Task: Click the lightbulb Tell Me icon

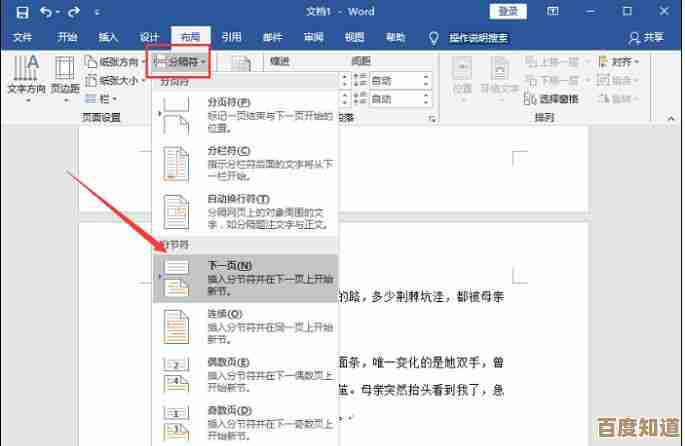Action: (433, 38)
